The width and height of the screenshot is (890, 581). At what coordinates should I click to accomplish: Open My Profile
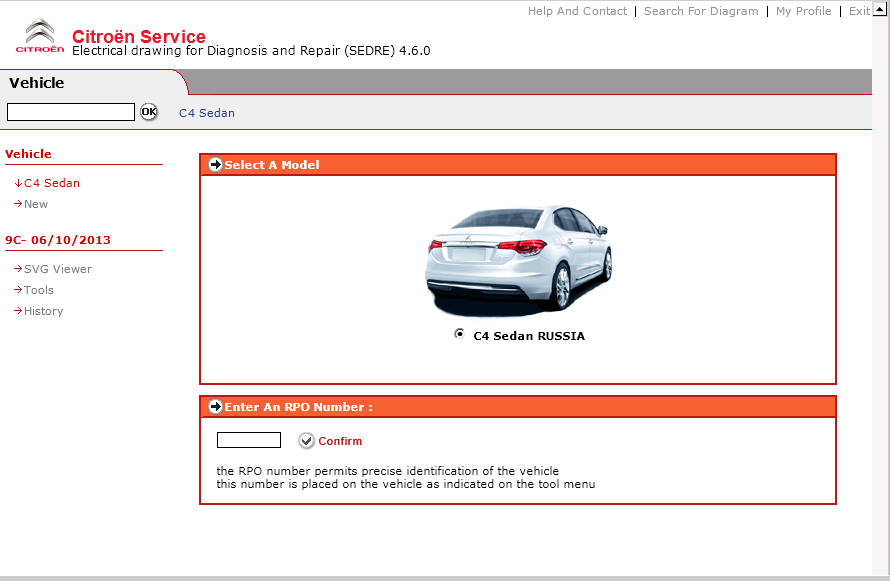(x=803, y=11)
